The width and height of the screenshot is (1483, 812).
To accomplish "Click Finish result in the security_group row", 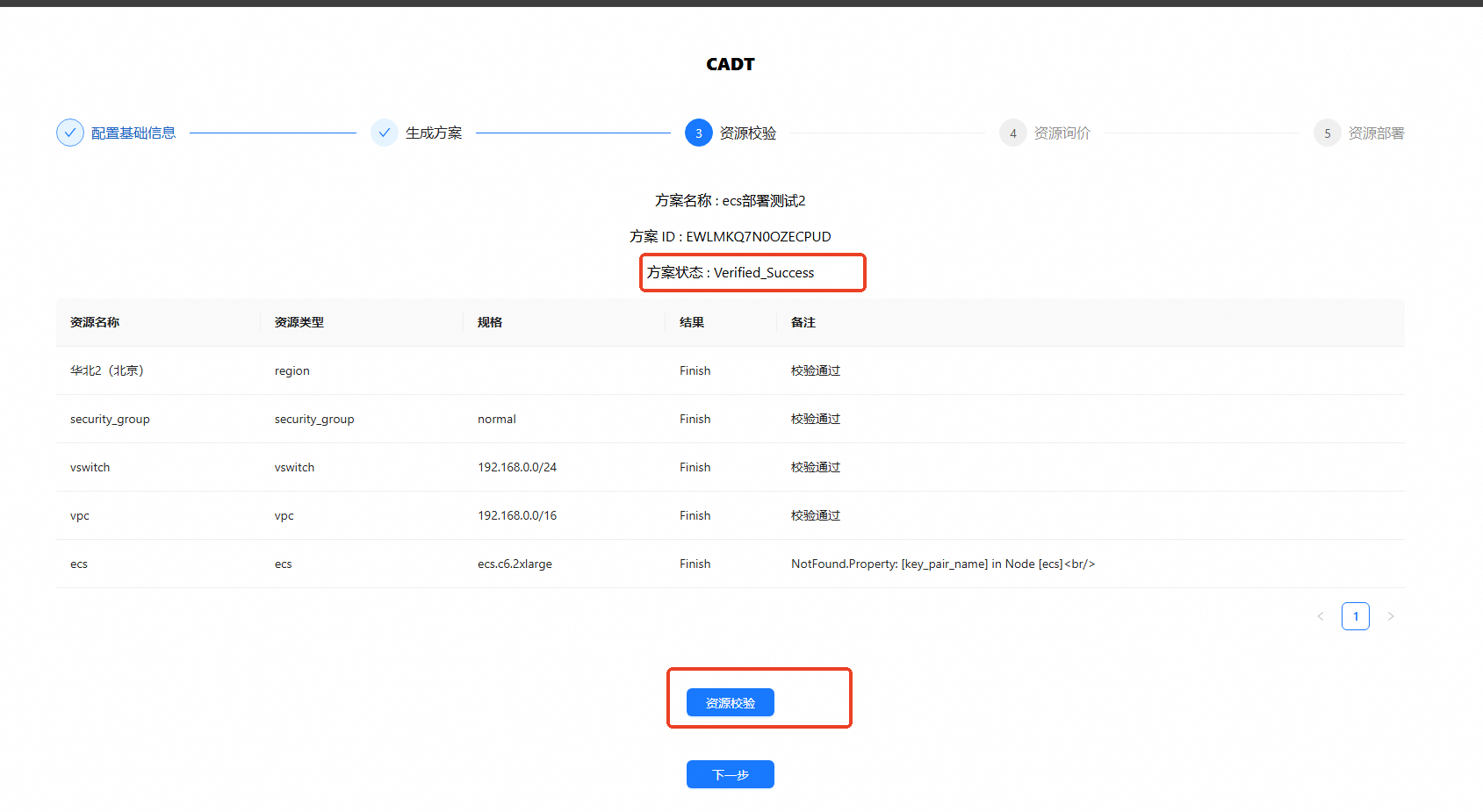I will pos(695,419).
